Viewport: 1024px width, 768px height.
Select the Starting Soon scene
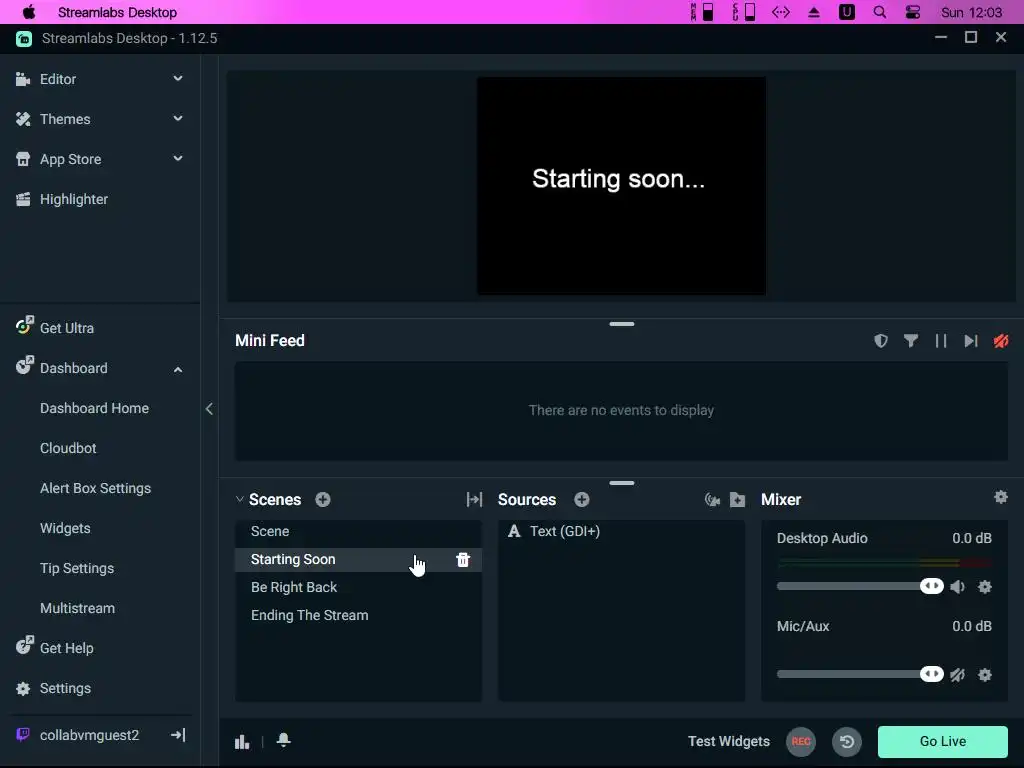[x=358, y=559]
